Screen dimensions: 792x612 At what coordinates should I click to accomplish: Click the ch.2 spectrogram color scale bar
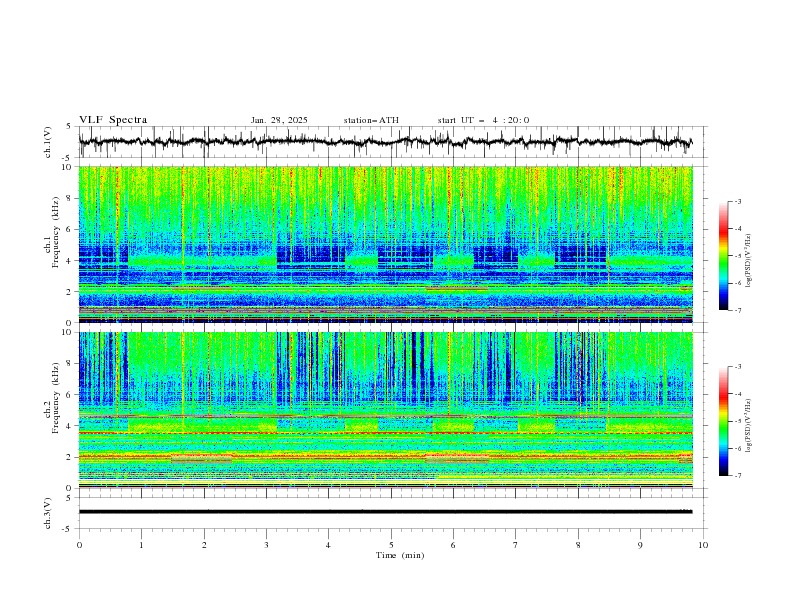[x=723, y=421]
